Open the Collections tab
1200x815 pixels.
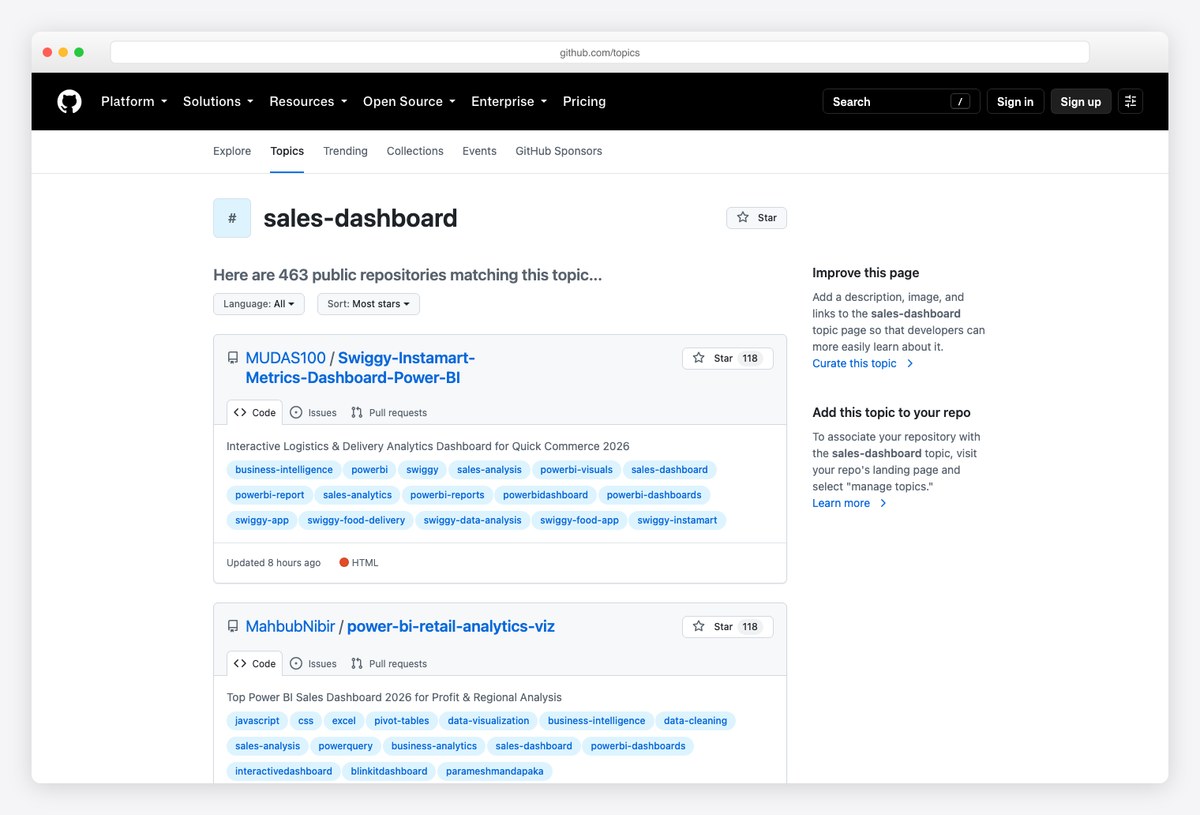(415, 151)
